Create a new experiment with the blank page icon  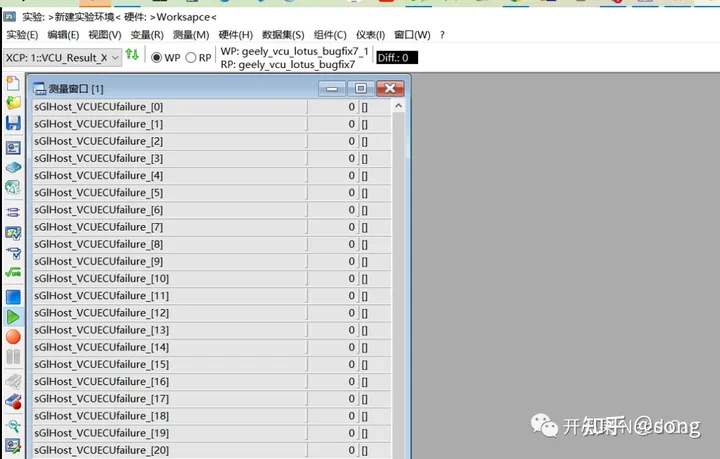[x=13, y=83]
